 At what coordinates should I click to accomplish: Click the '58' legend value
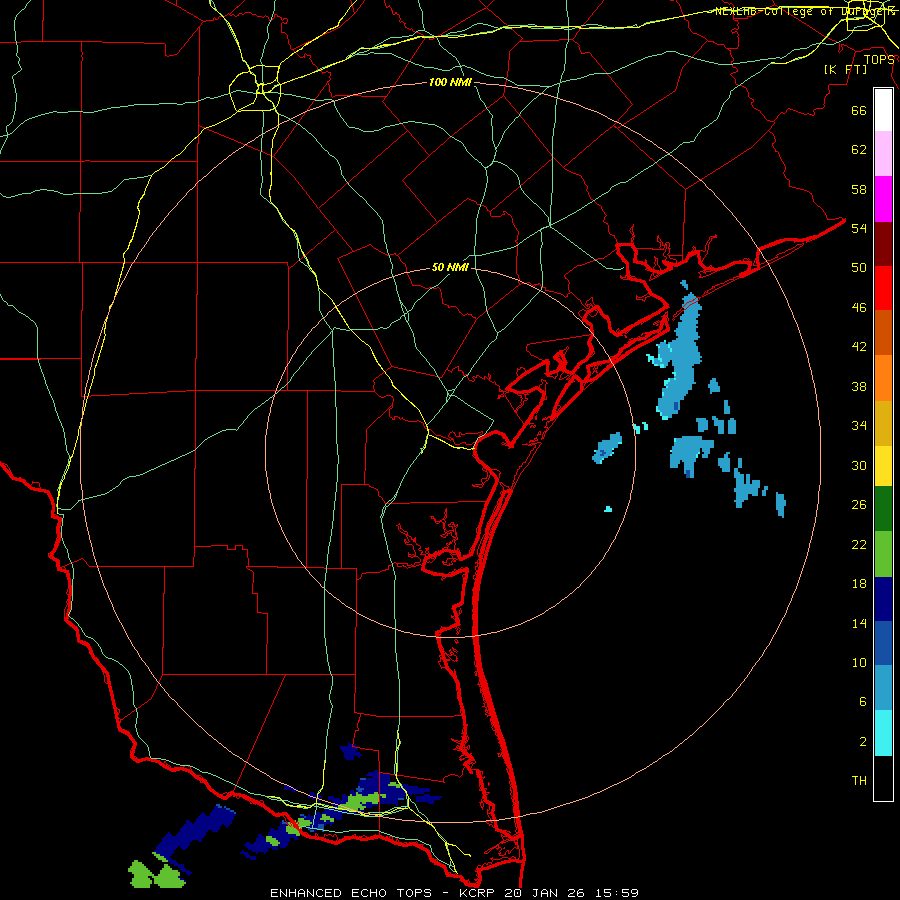(859, 189)
